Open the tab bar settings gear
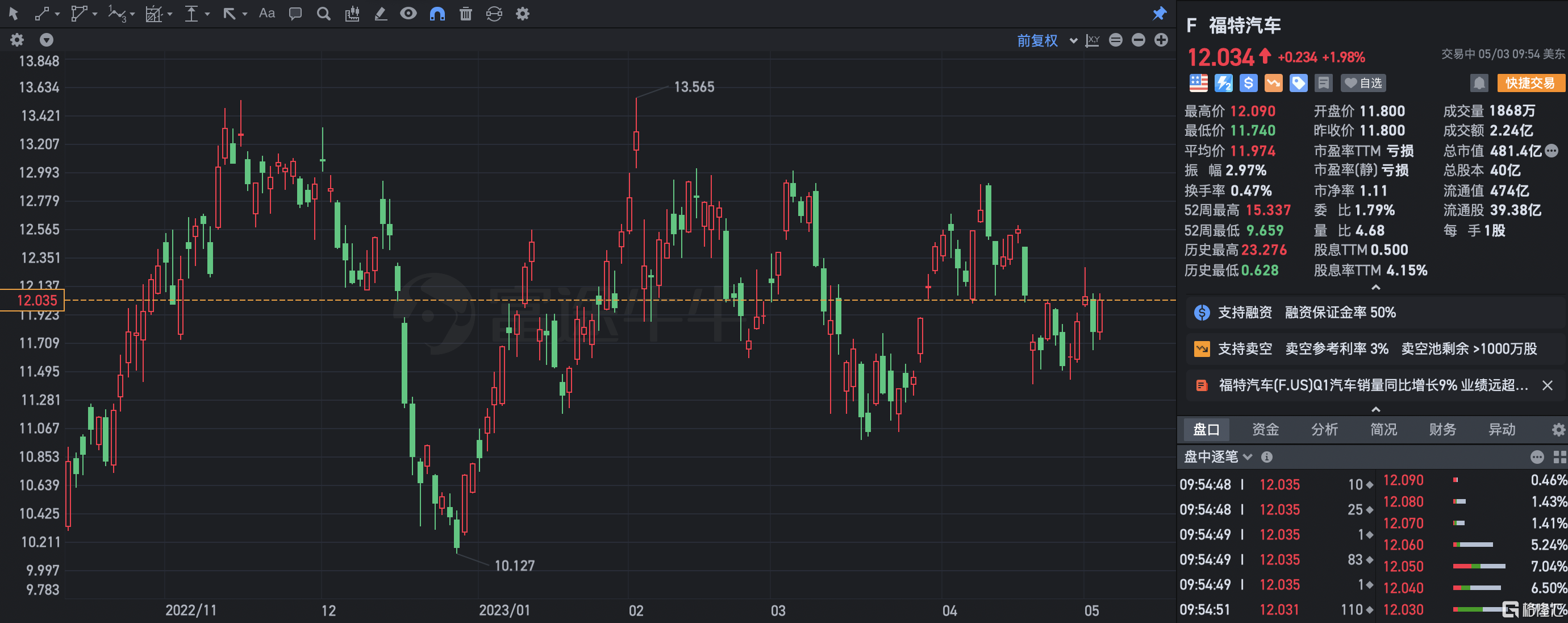1568x623 pixels. click(x=1558, y=430)
